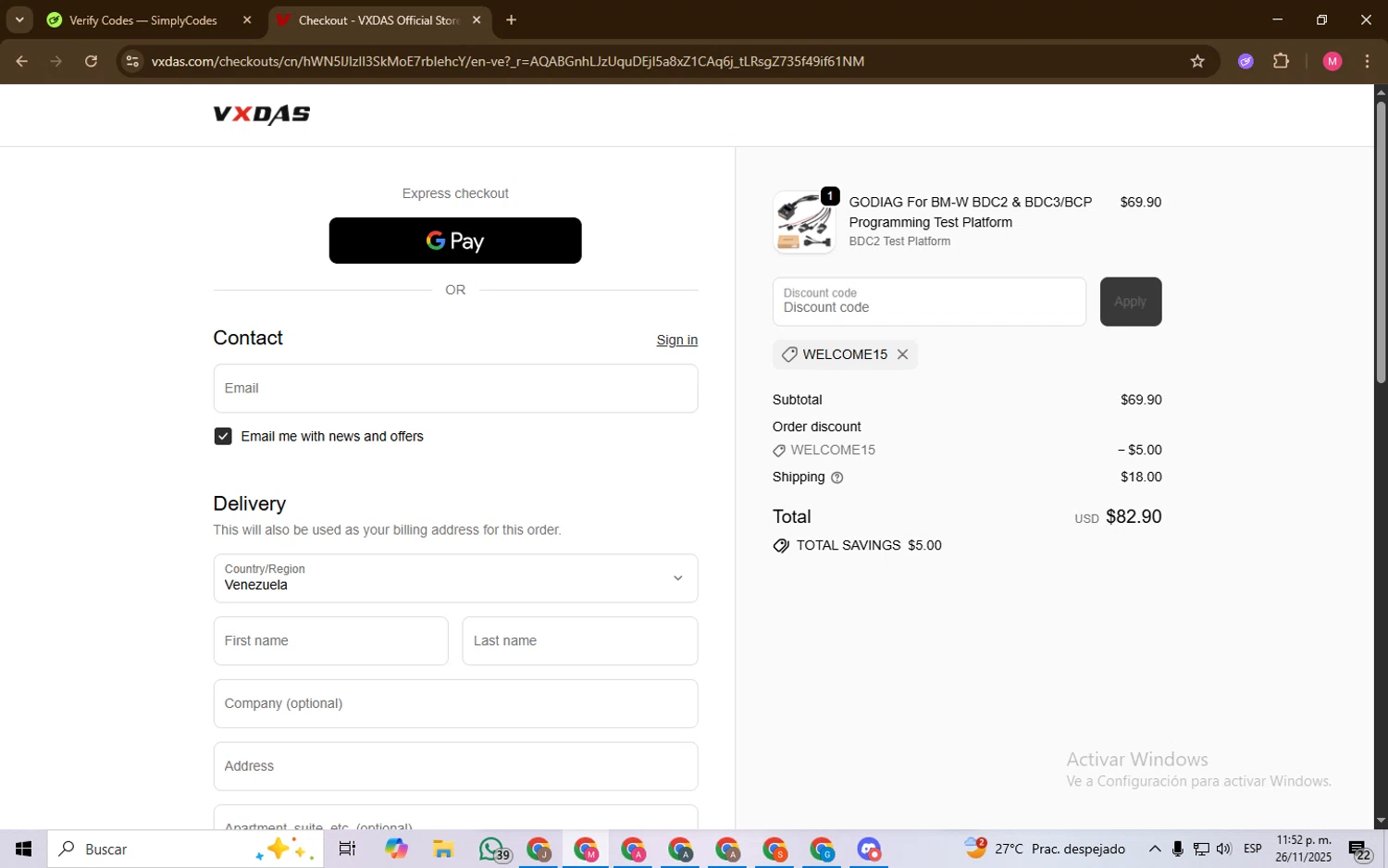Viewport: 1388px width, 868px height.
Task: Click the WELCOME15 tag icon under Order discount
Action: (x=779, y=451)
